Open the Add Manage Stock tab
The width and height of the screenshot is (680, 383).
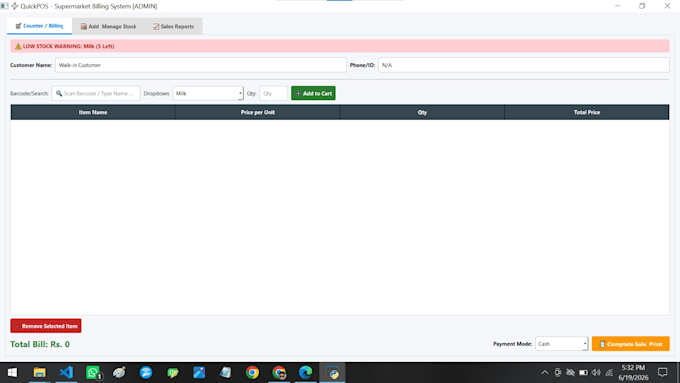108,26
